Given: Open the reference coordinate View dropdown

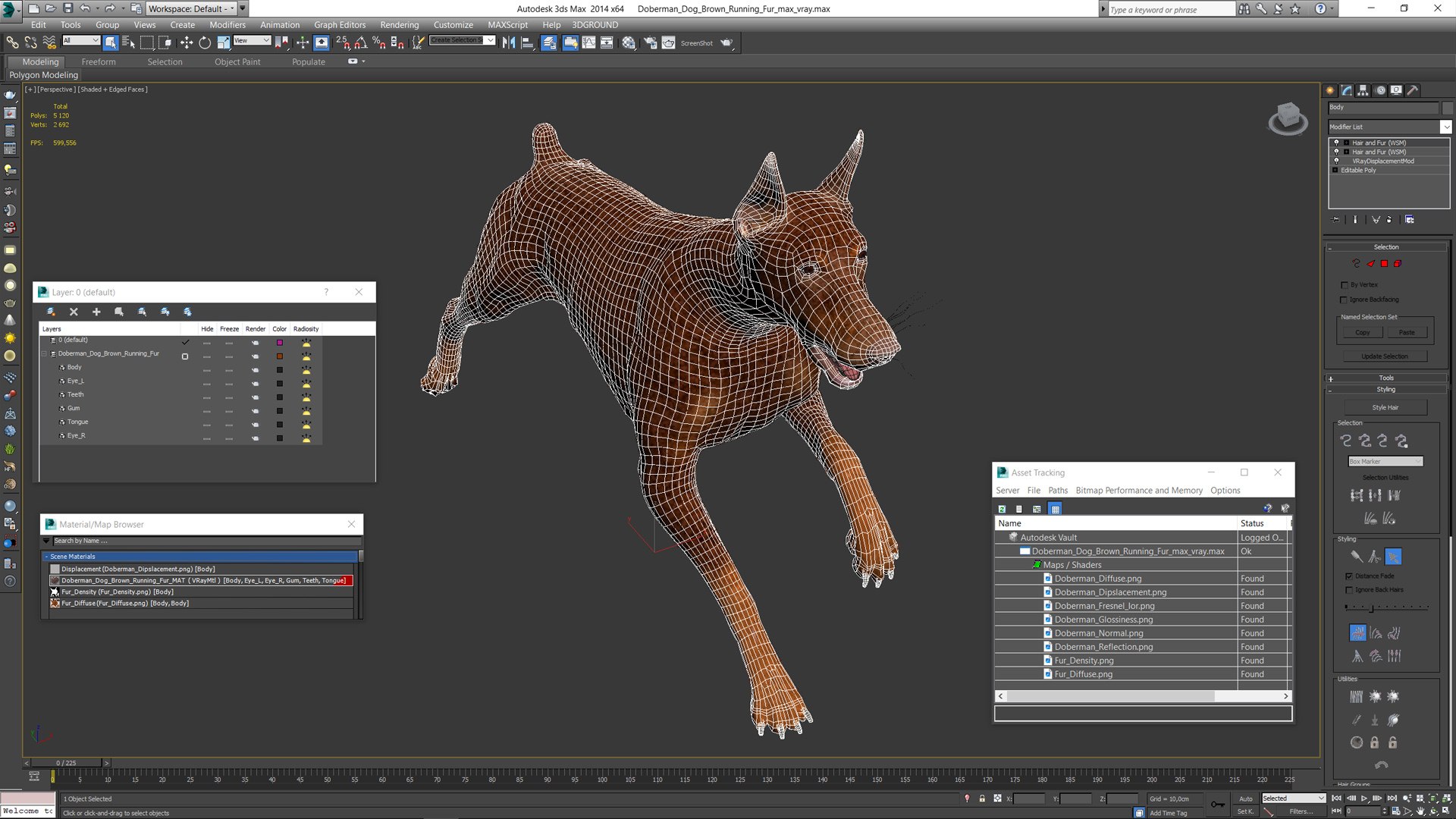Looking at the screenshot, I should click(x=252, y=40).
